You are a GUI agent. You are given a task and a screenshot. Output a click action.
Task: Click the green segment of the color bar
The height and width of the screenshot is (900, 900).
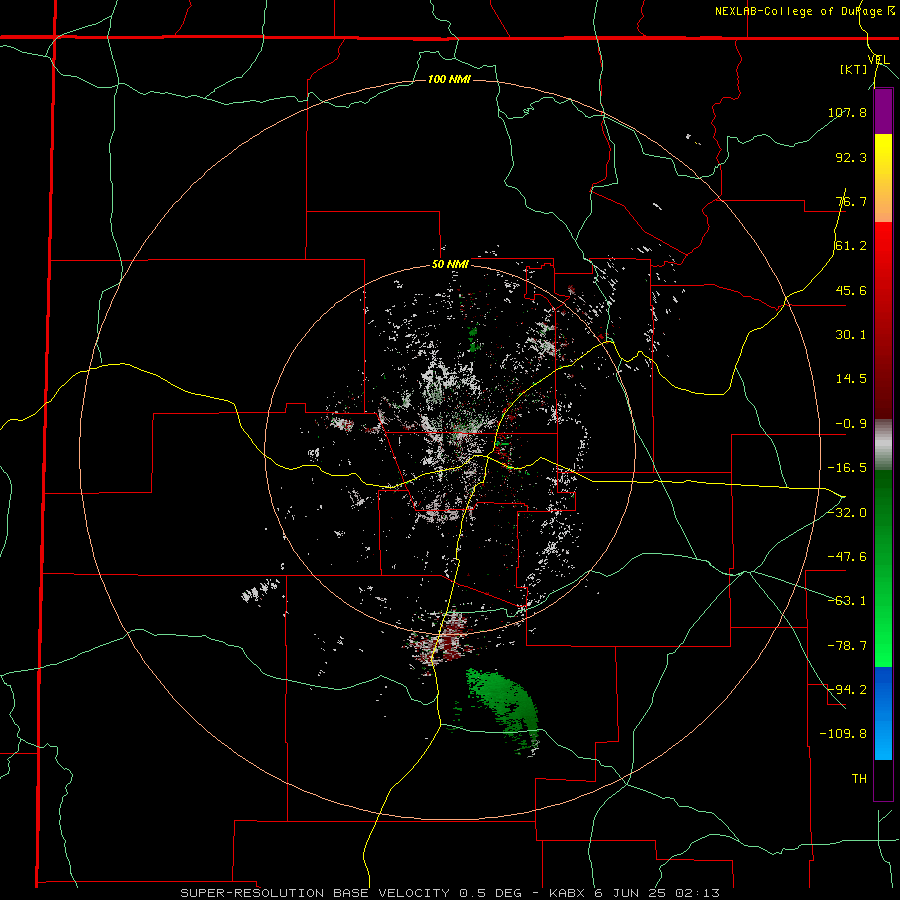tap(883, 568)
